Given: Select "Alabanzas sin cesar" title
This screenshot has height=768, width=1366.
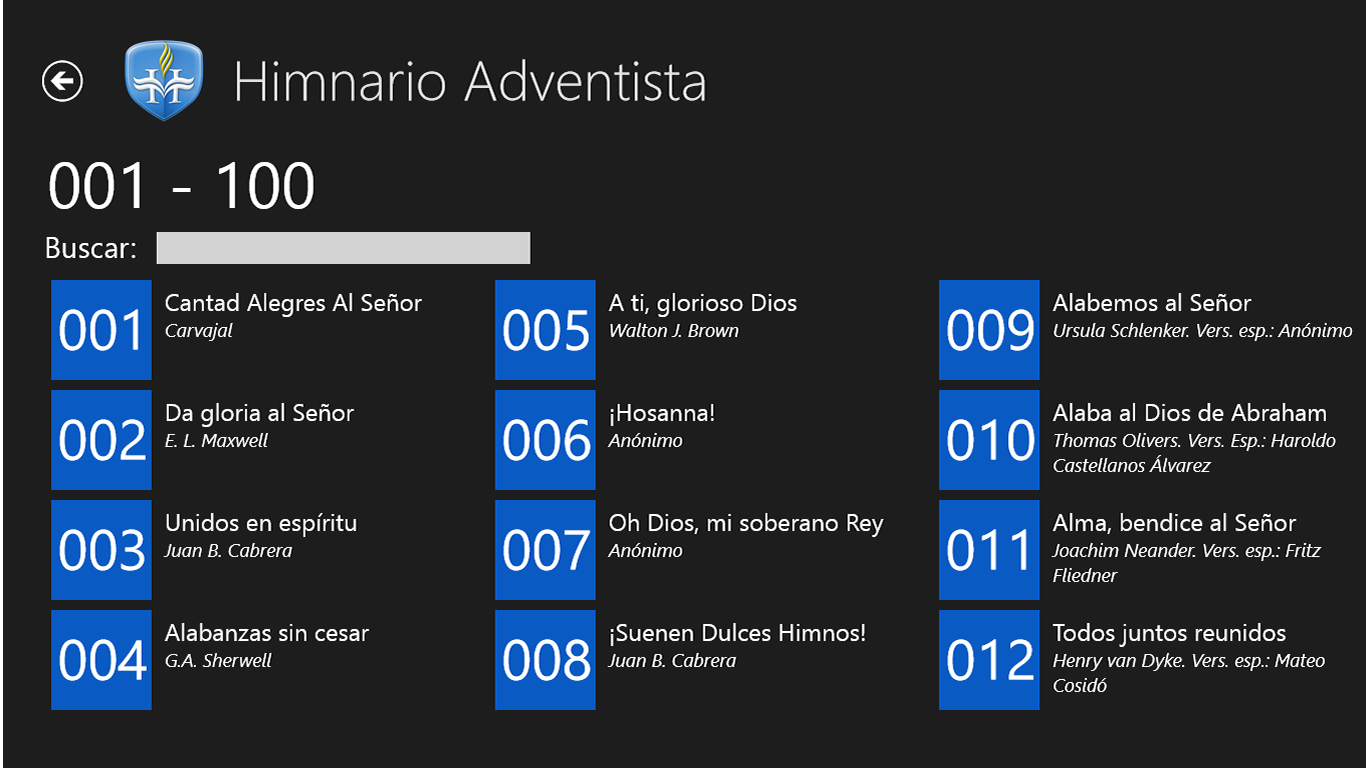Looking at the screenshot, I should click(266, 633).
